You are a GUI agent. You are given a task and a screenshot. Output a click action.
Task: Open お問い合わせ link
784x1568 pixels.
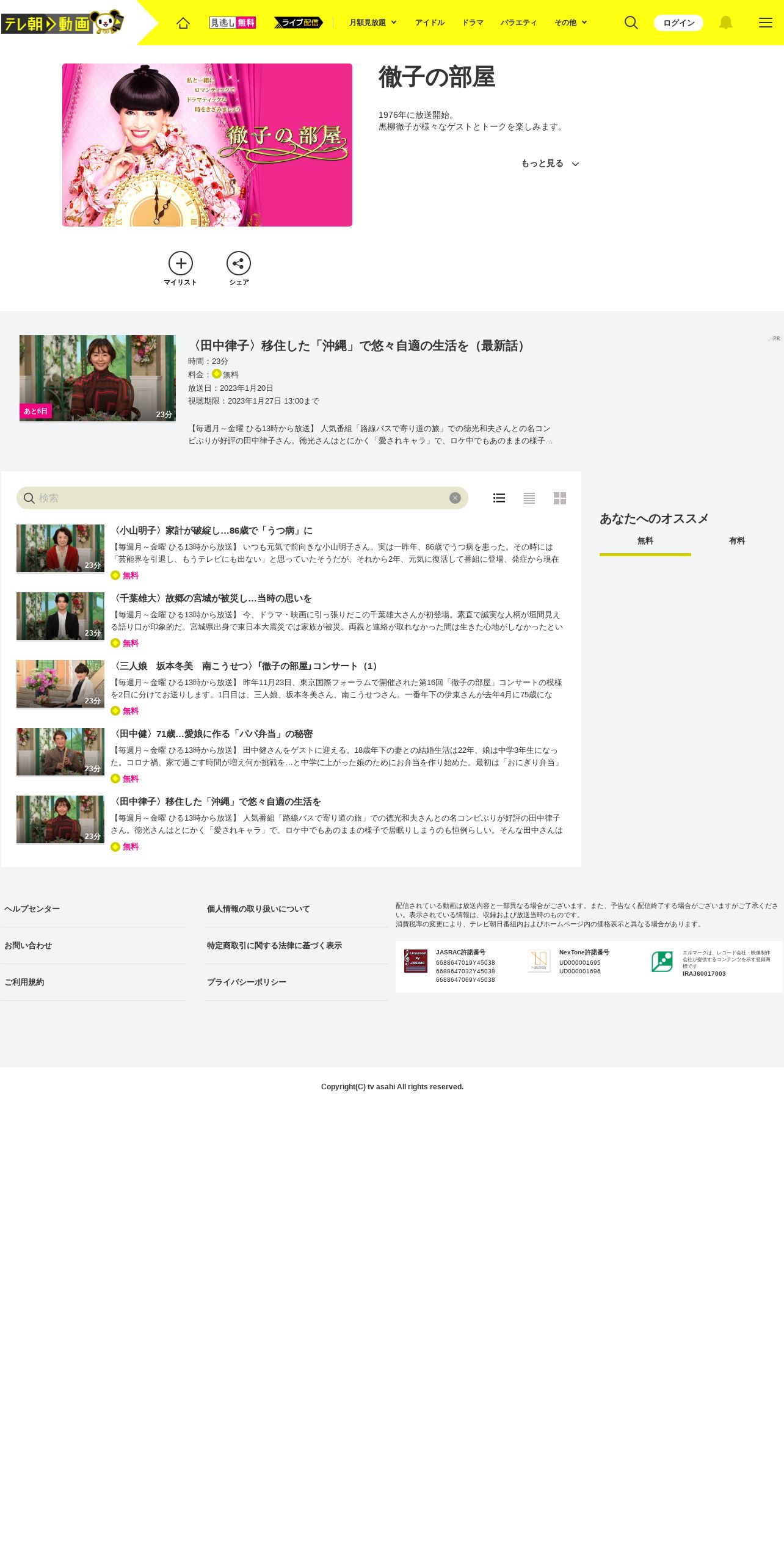point(28,946)
